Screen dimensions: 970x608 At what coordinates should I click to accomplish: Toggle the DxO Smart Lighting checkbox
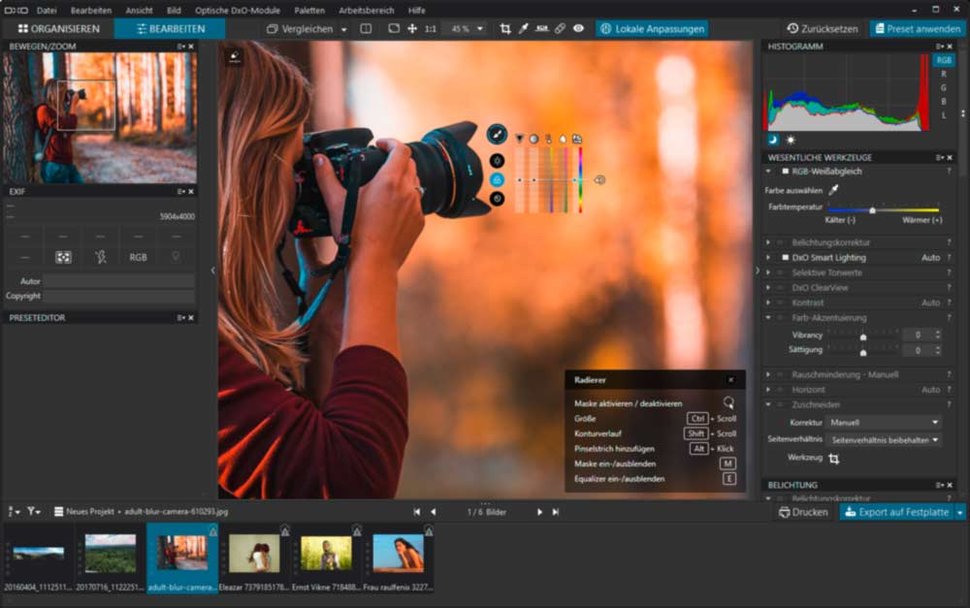click(785, 257)
